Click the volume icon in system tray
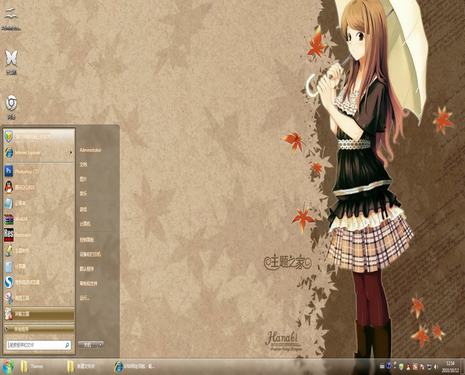The width and height of the screenshot is (465, 375). pyautogui.click(x=436, y=367)
